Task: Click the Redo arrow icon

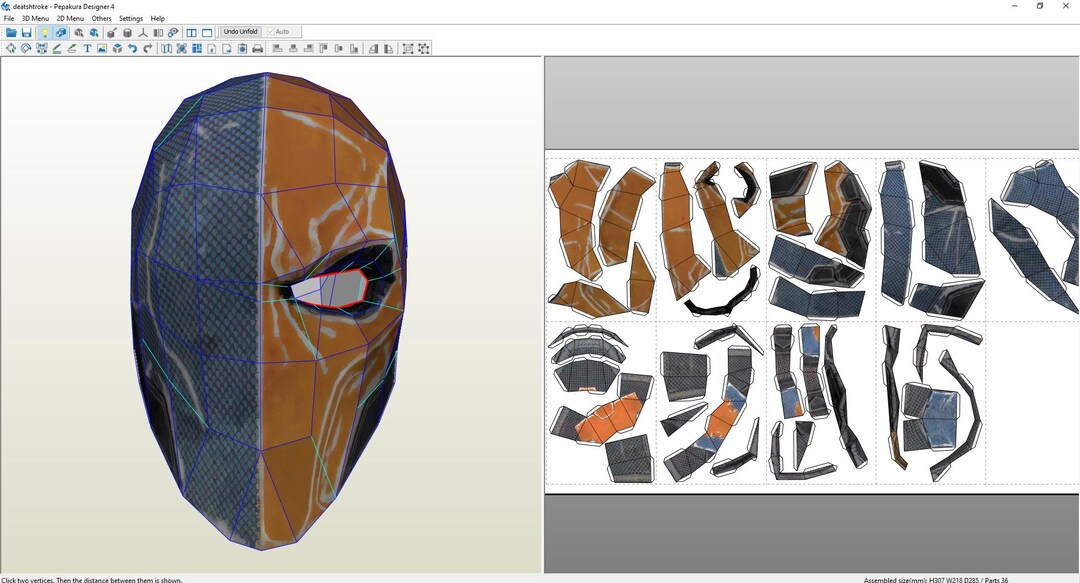Action: coord(148,48)
